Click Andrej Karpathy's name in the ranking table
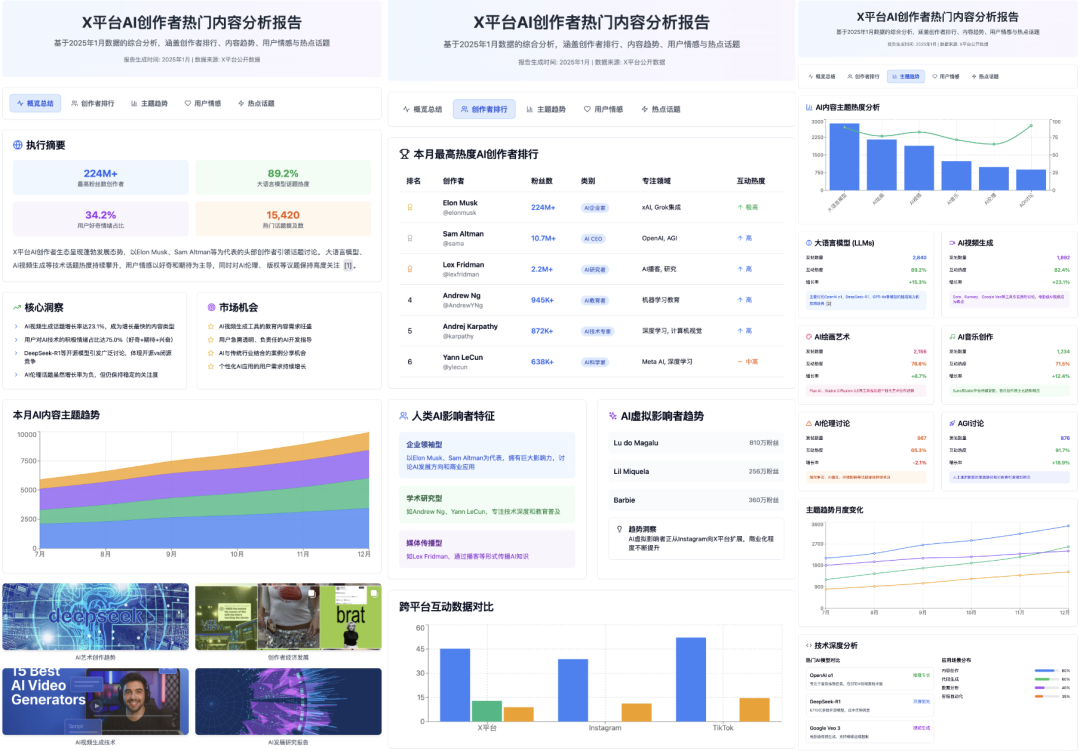 [470, 327]
